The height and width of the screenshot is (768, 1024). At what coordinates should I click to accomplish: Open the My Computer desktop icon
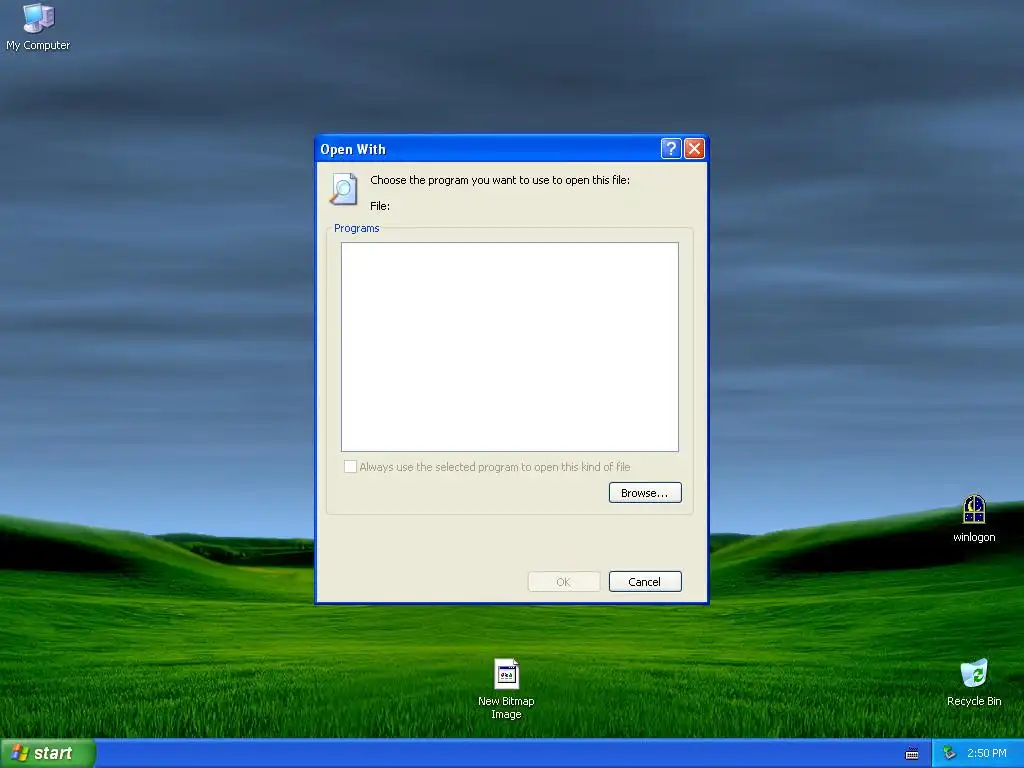click(38, 27)
